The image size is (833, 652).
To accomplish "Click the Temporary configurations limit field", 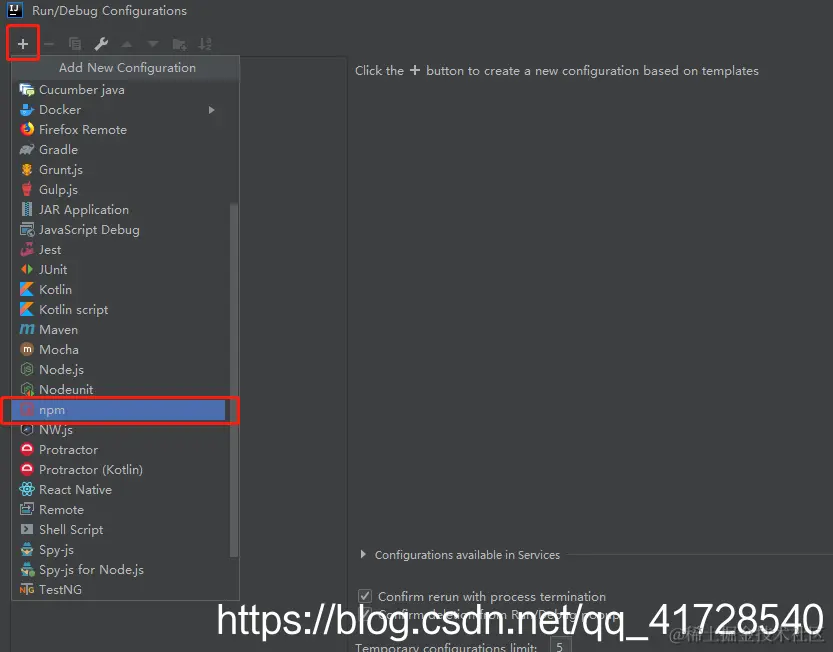I will pyautogui.click(x=560, y=645).
